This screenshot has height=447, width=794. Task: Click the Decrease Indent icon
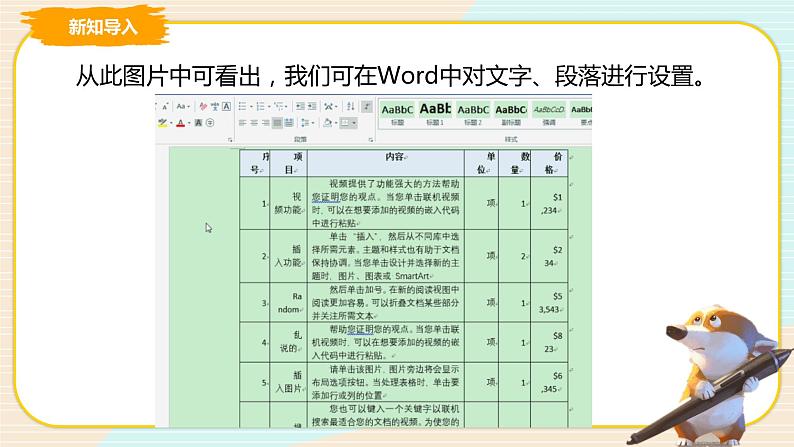coord(300,106)
